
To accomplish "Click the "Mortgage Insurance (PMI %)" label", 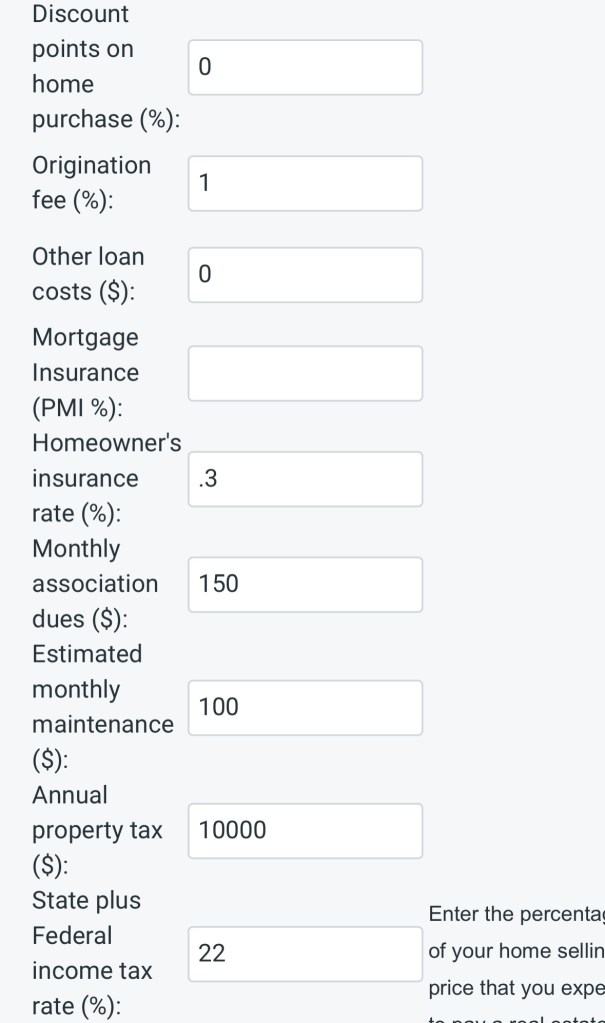I will coord(86,373).
